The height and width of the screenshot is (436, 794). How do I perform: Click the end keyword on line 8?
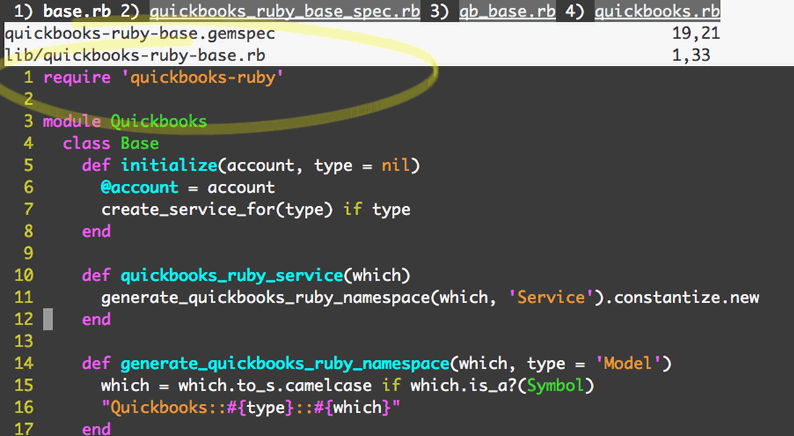tap(96, 231)
